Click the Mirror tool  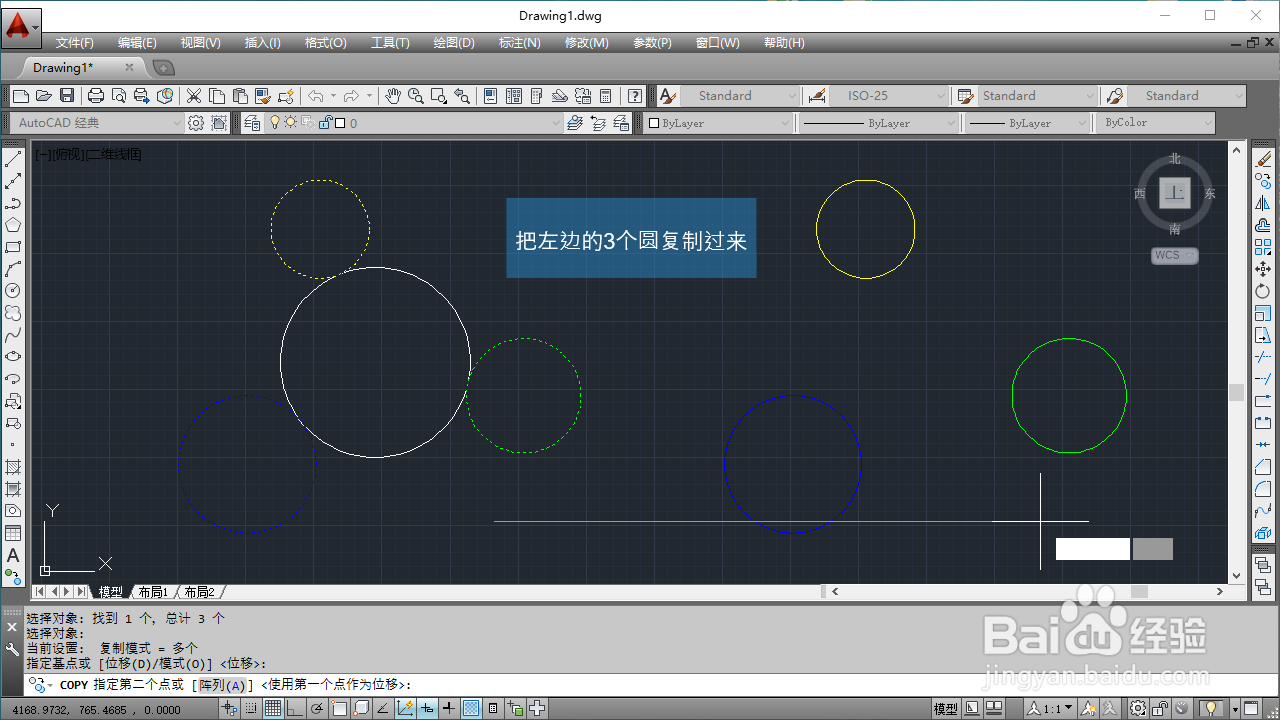pyautogui.click(x=1263, y=203)
